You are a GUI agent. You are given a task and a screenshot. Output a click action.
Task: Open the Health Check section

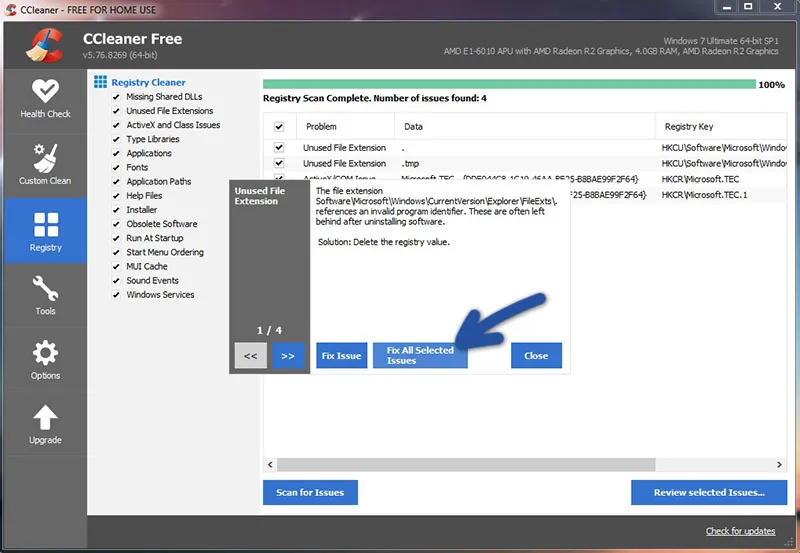[x=45, y=99]
